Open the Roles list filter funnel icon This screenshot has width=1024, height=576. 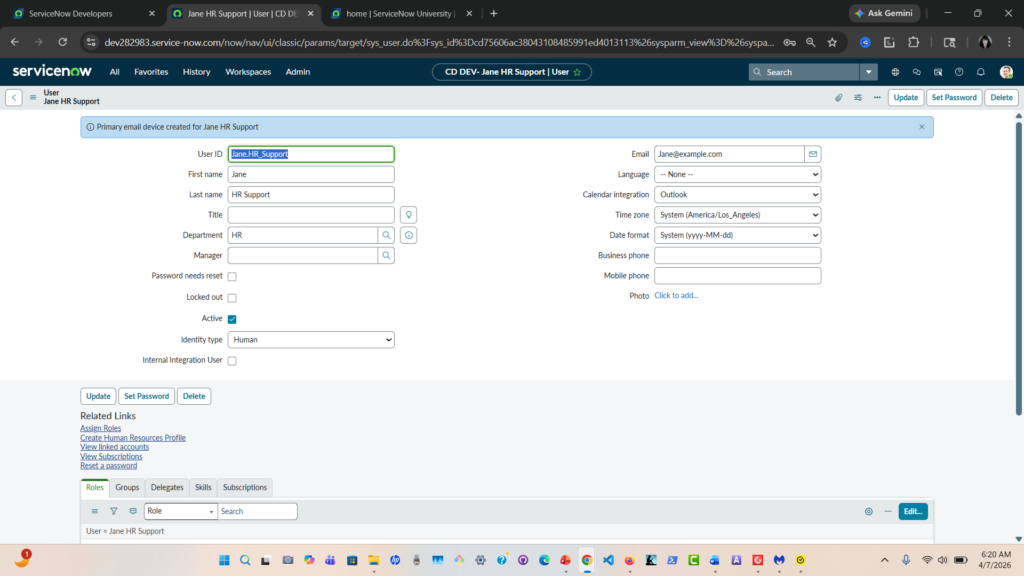click(114, 511)
